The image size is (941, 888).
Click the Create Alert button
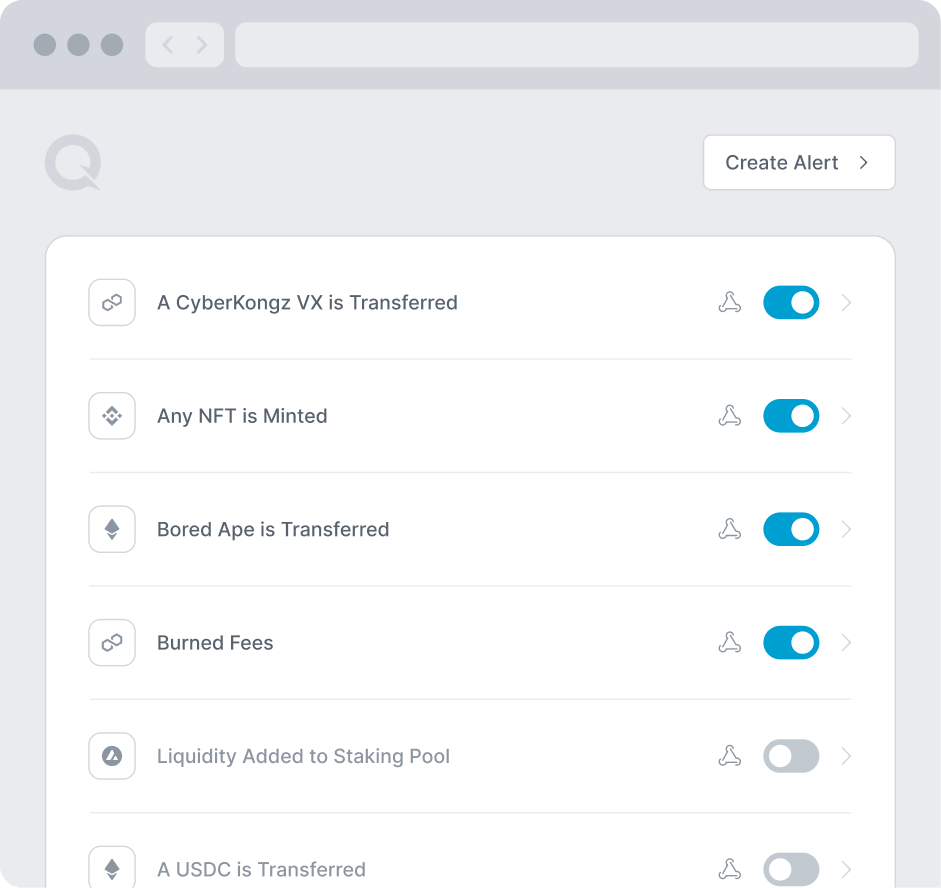[x=798, y=163]
